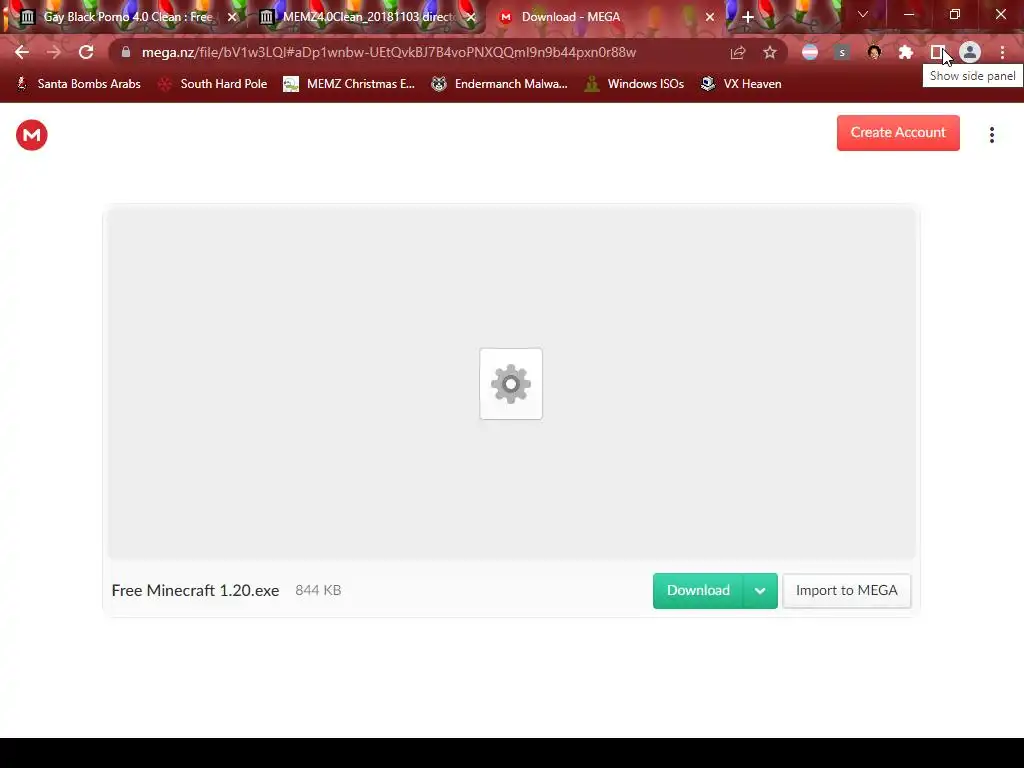This screenshot has height=768, width=1024.
Task: Open the avatar face extension icon
Action: (874, 52)
